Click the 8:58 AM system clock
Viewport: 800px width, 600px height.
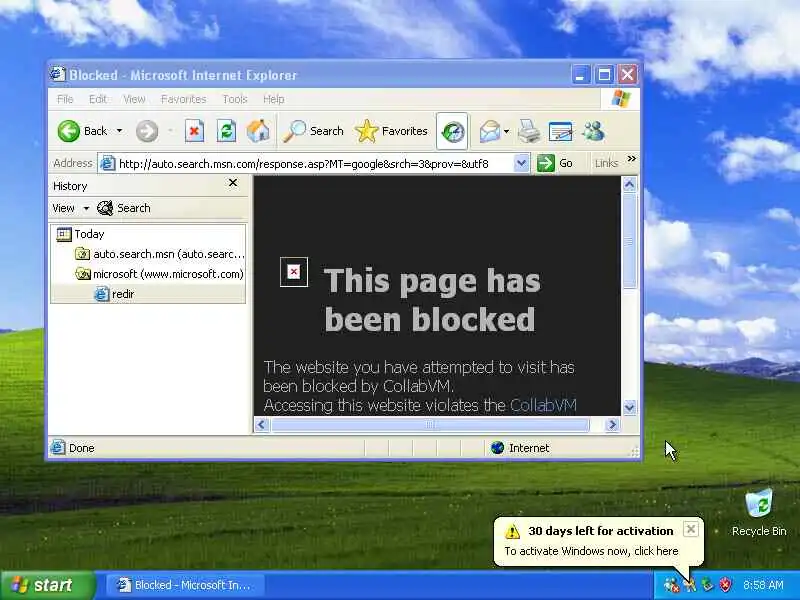[x=763, y=585]
